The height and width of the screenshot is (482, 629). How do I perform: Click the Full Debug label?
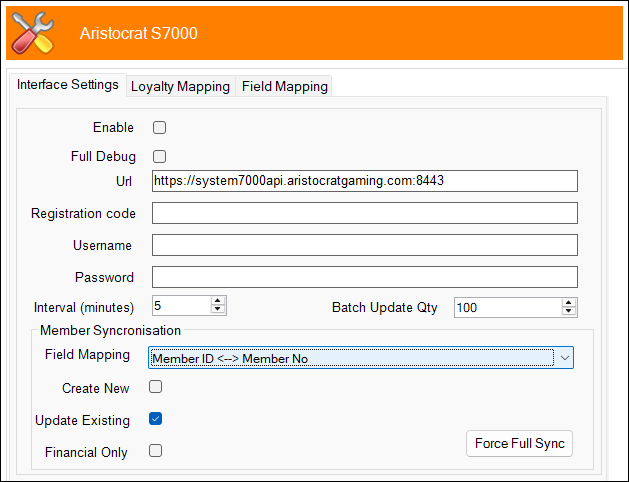coord(103,156)
